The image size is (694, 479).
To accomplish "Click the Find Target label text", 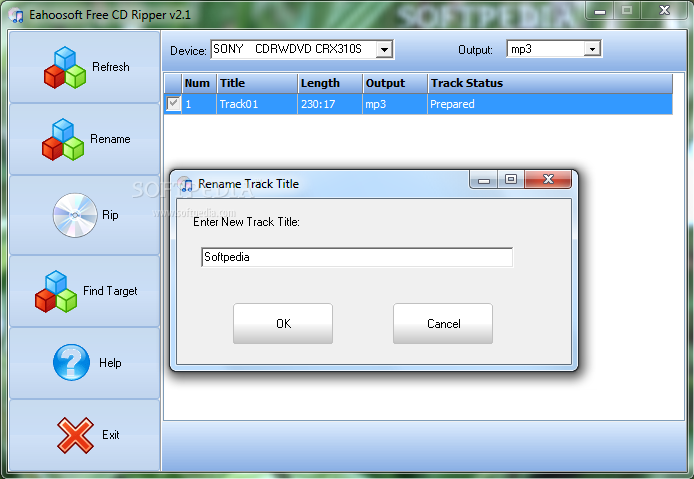I will click(110, 291).
